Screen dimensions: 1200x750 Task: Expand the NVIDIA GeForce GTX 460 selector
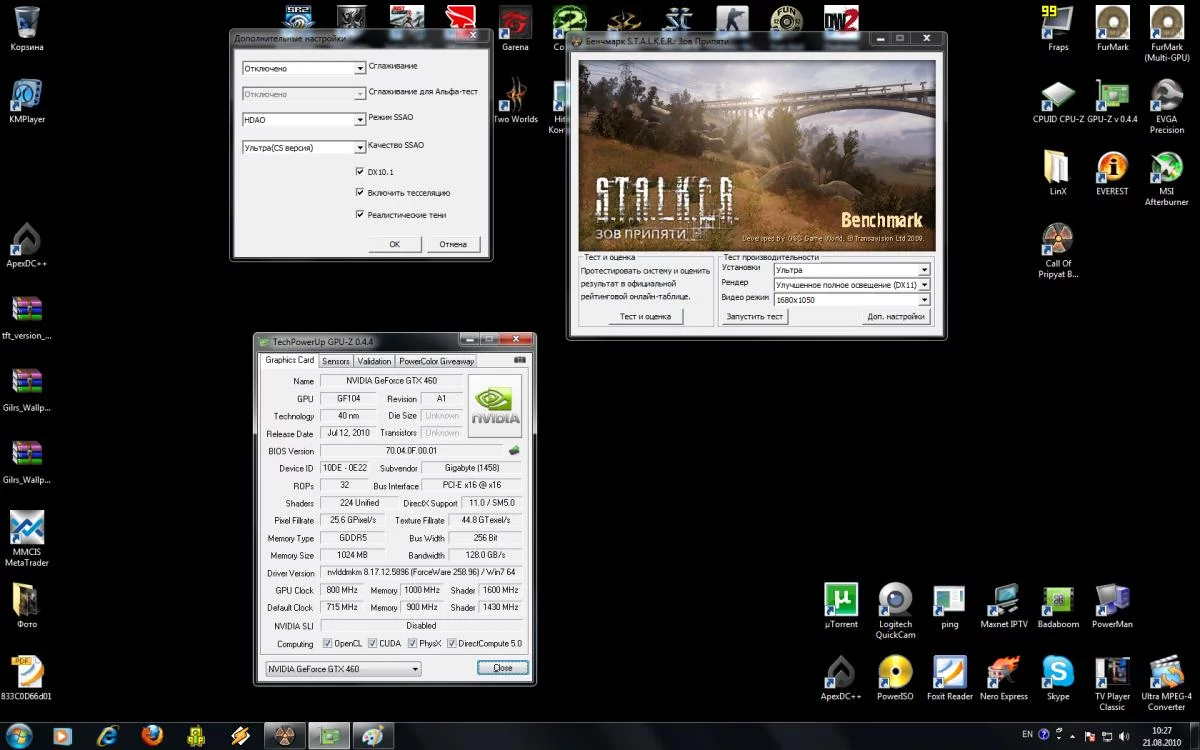[x=415, y=669]
